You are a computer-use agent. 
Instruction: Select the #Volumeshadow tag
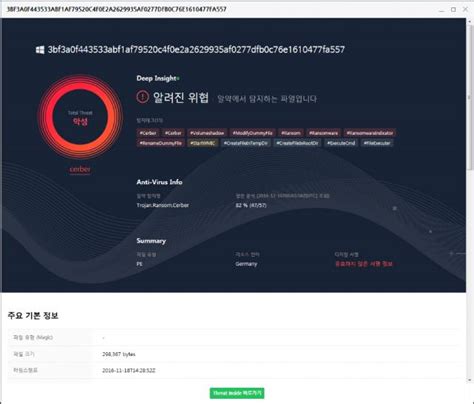(x=207, y=133)
